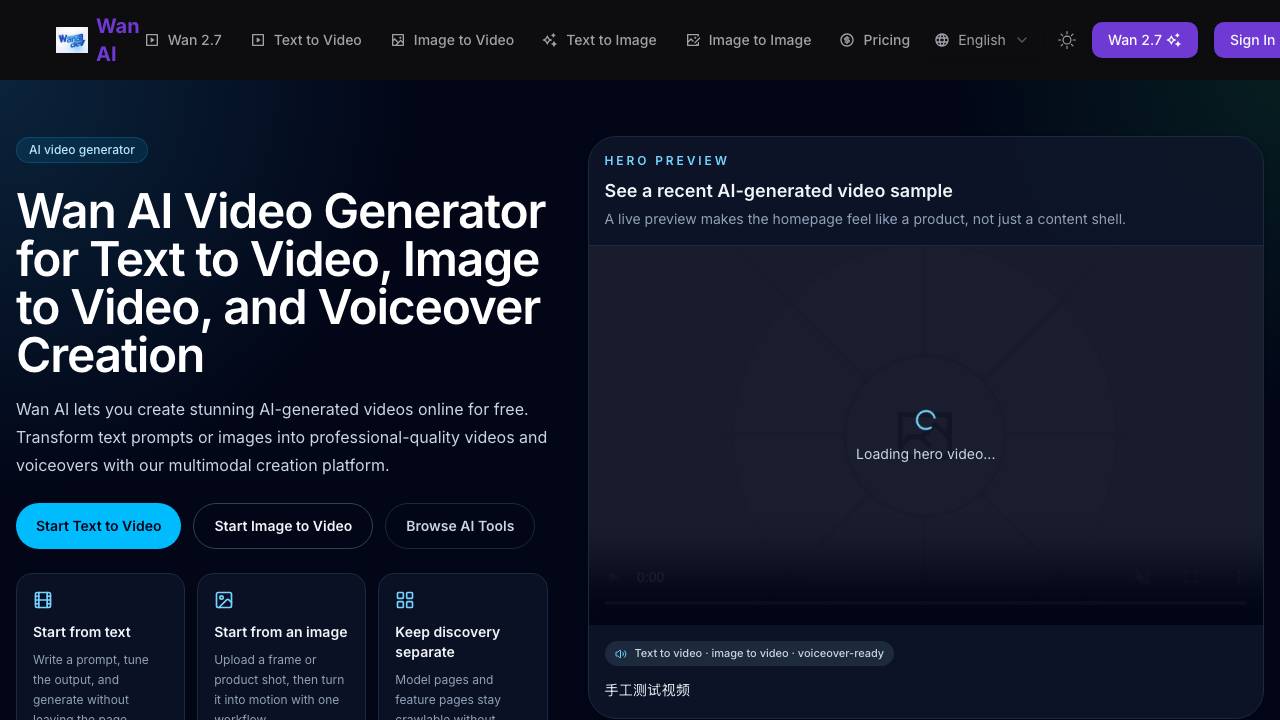Click the HERO PREVIEW label
Screen dimensions: 1280x720
(x=666, y=160)
